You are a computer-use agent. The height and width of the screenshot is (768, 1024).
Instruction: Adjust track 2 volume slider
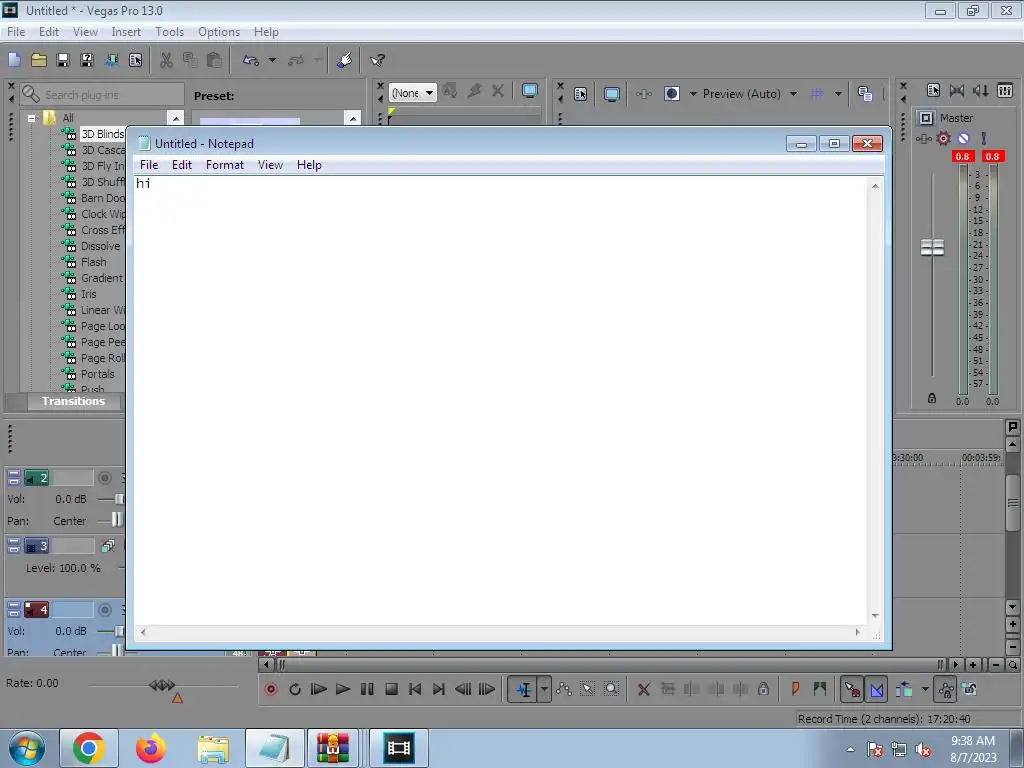pyautogui.click(x=119, y=500)
